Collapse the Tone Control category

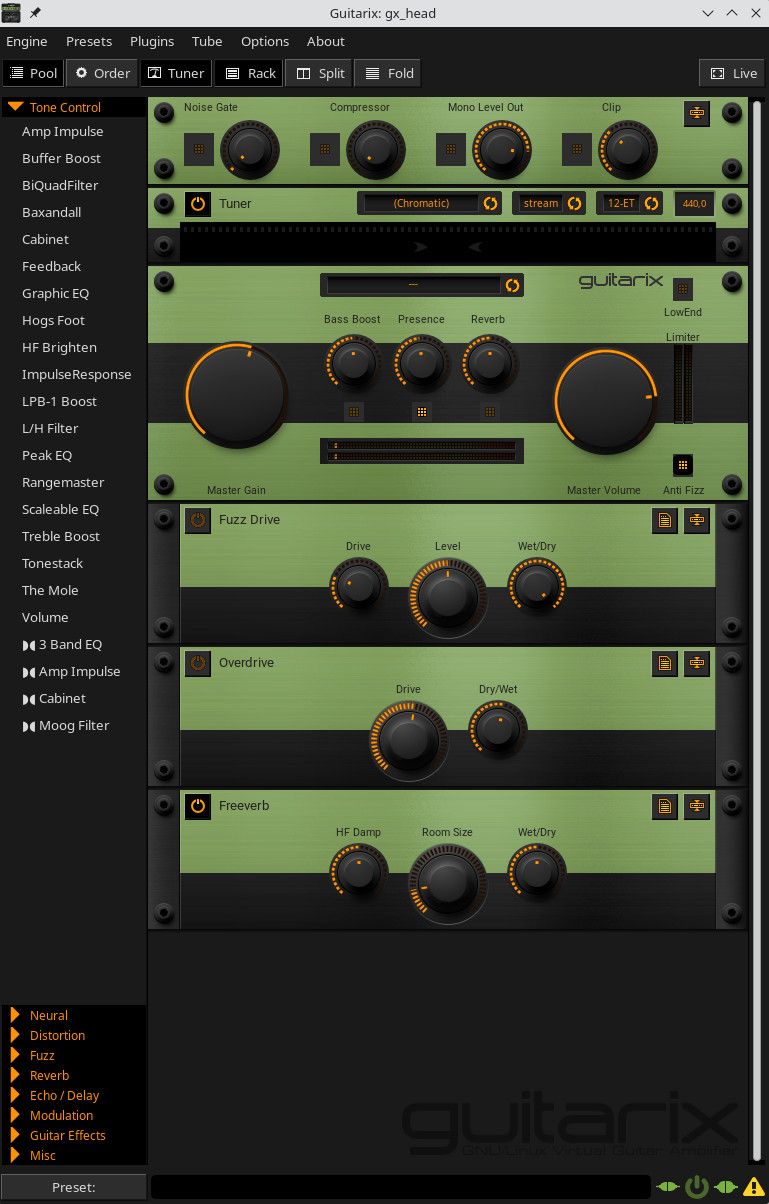click(x=73, y=107)
